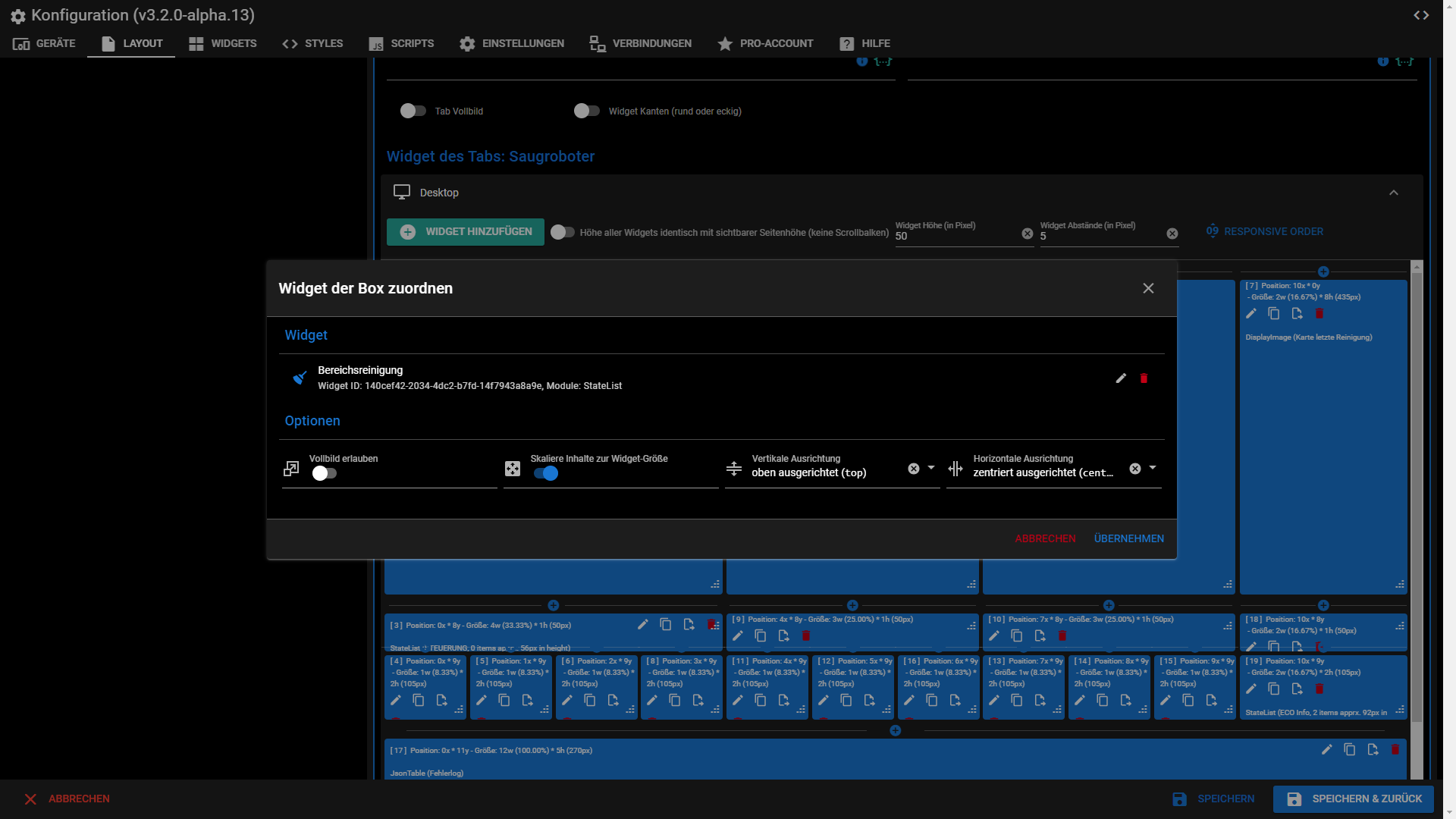Clear the 'Widget Abstände' field value
The height and width of the screenshot is (819, 1456).
pos(1172,234)
